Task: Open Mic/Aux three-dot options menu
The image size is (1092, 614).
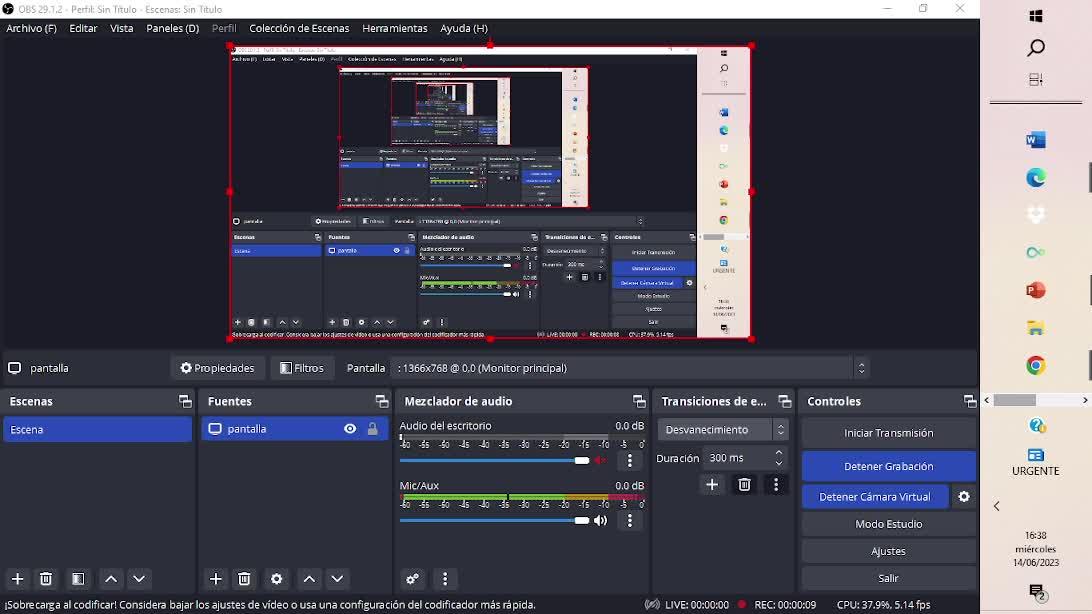Action: pyautogui.click(x=629, y=521)
